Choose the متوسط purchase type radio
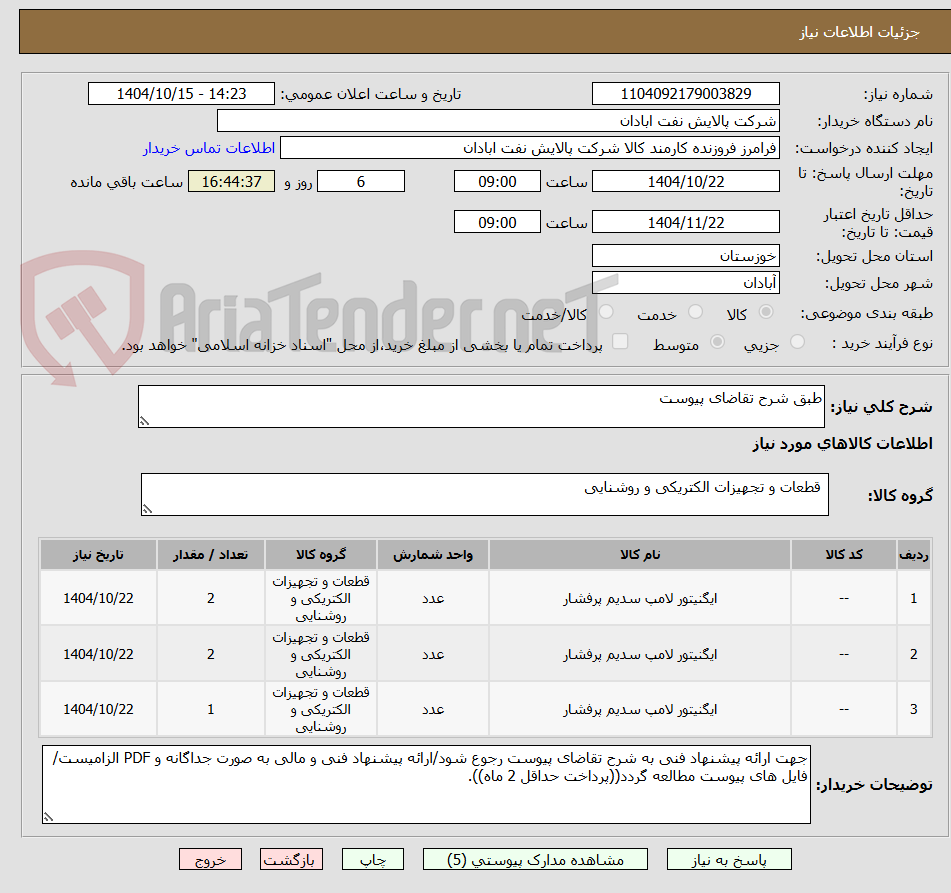951x893 pixels. pos(717,342)
